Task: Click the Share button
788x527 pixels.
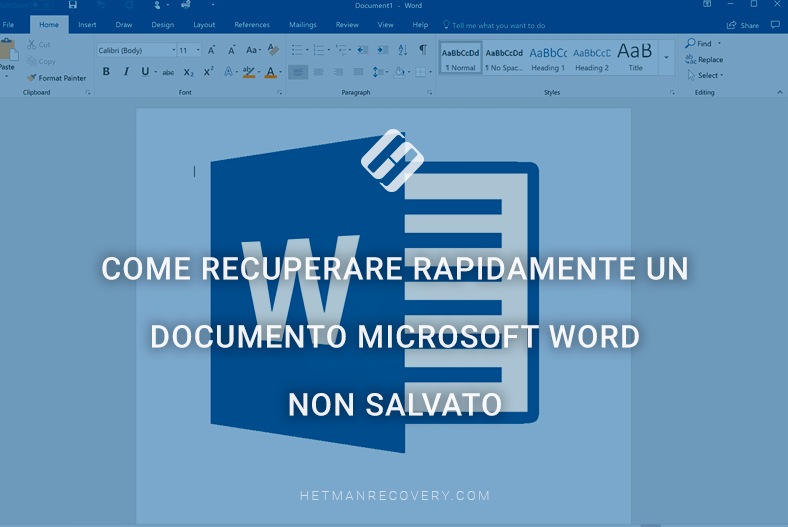Action: 743,25
